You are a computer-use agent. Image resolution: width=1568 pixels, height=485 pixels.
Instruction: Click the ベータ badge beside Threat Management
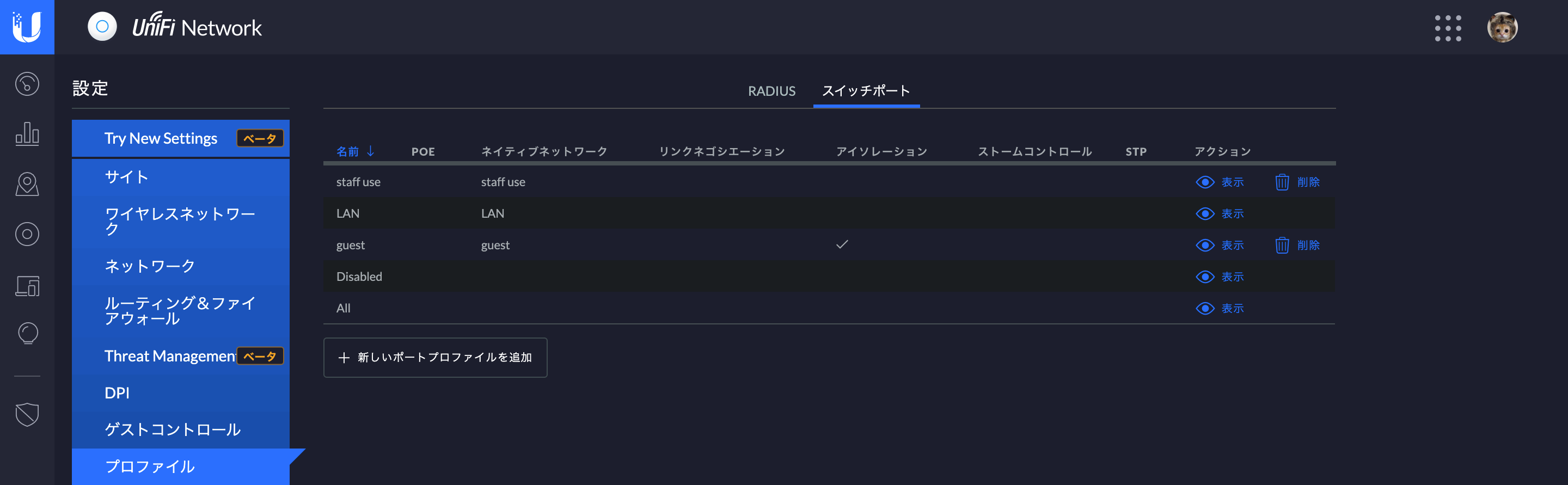click(x=260, y=356)
